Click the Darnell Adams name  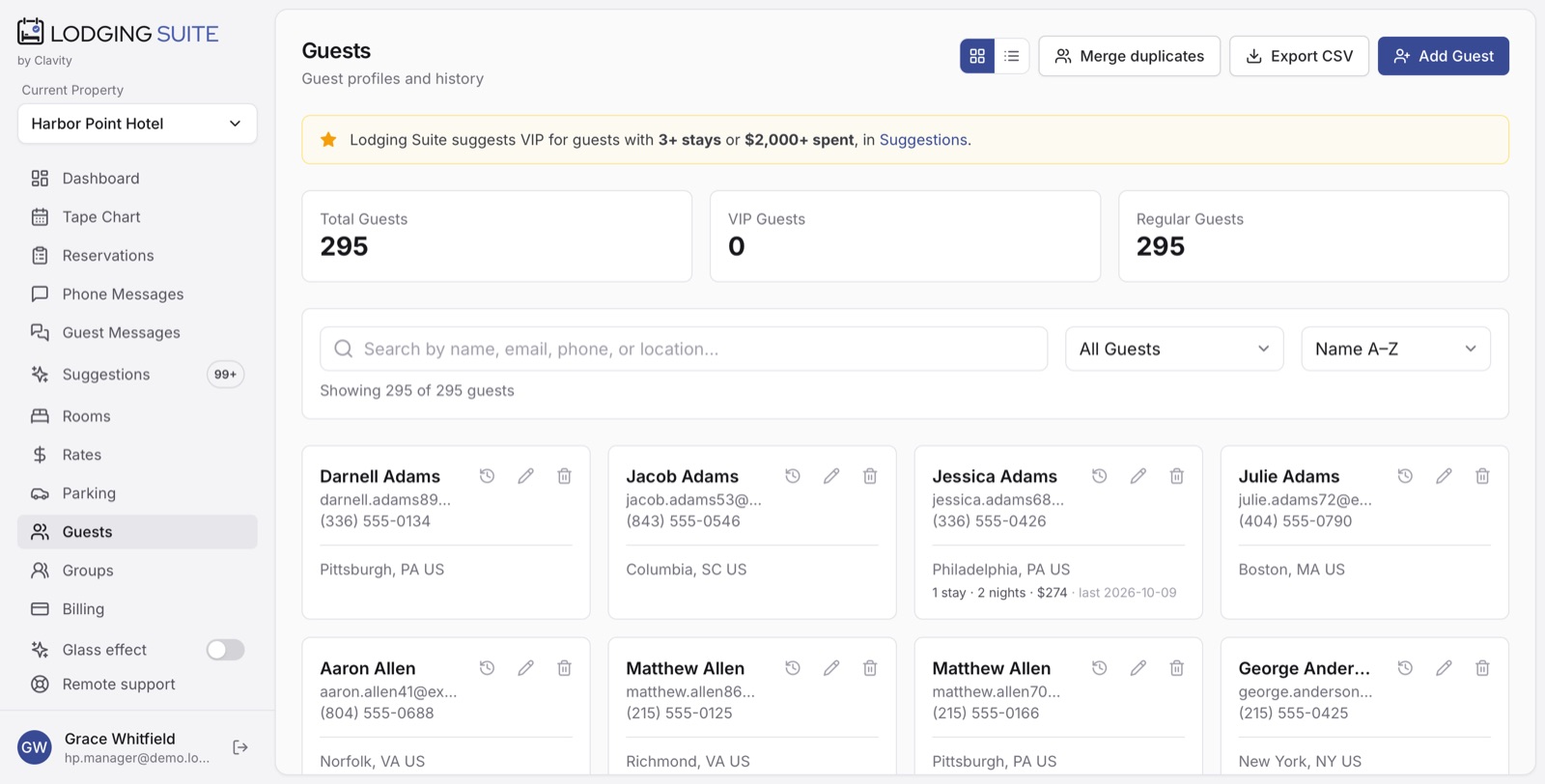click(x=379, y=476)
